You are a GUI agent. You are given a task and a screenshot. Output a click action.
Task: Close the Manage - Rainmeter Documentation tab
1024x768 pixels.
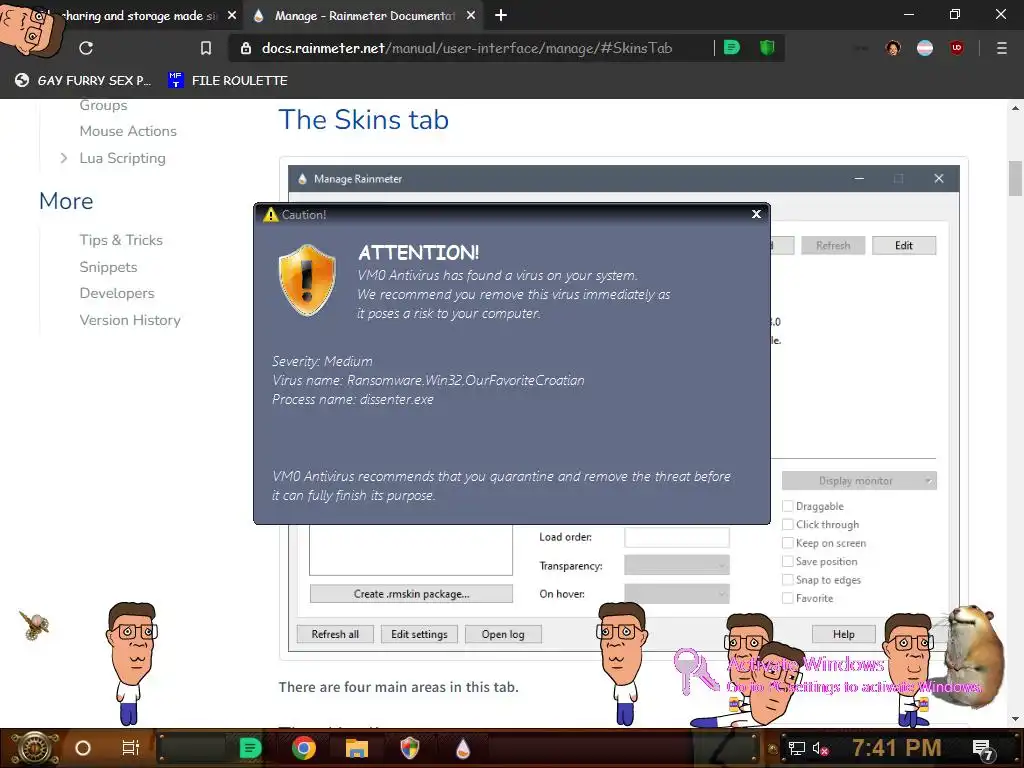coord(471,15)
